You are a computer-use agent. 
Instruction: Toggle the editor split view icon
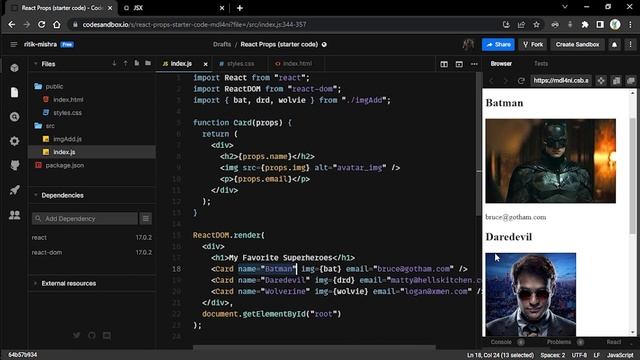pyautogui.click(x=444, y=64)
